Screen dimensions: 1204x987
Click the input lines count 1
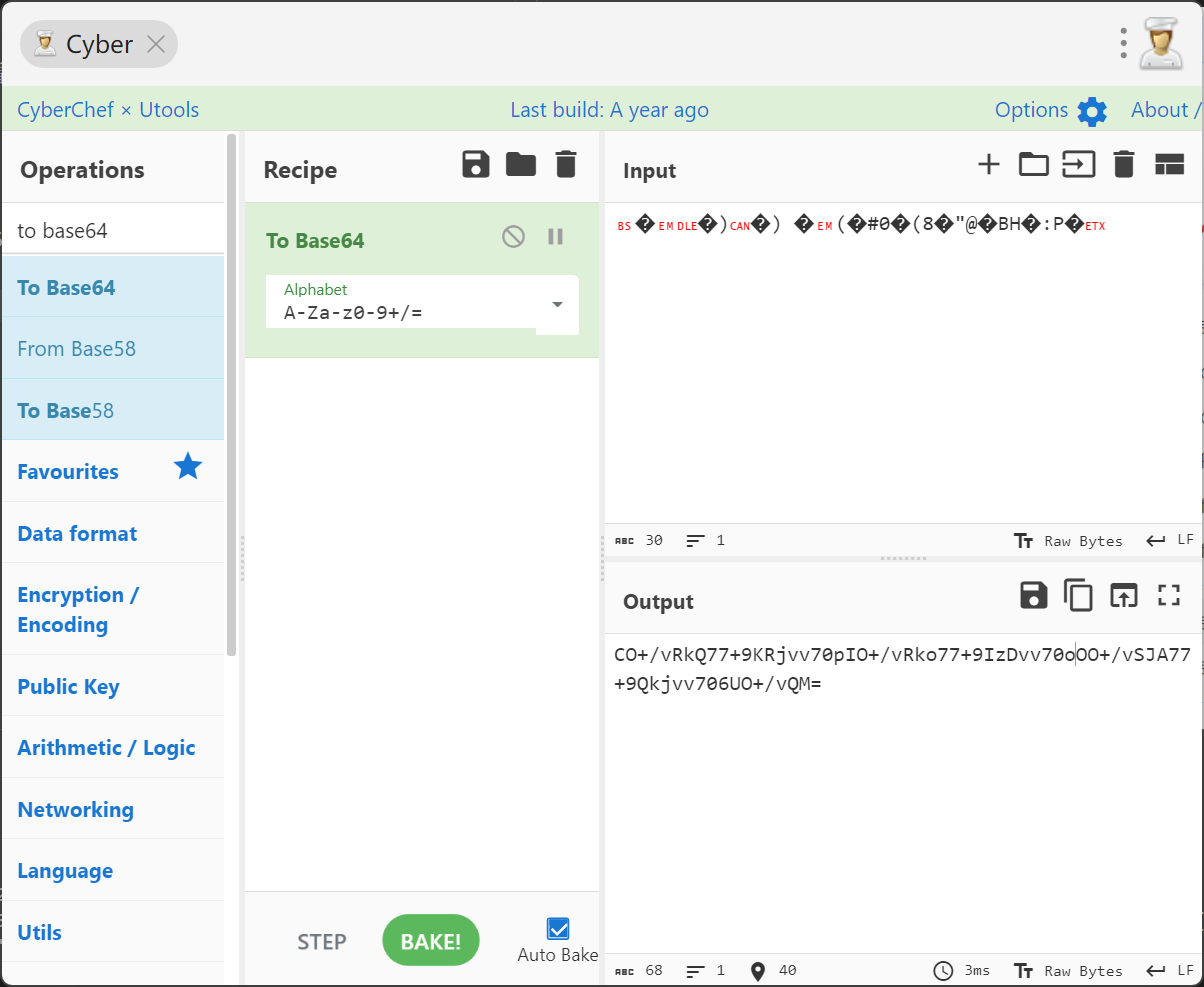pos(706,540)
